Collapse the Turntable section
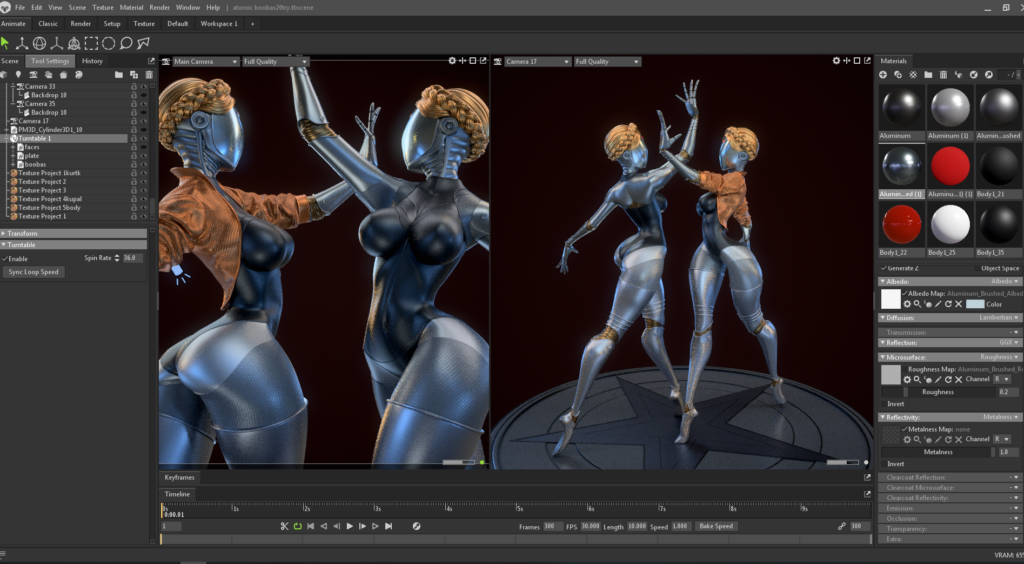The width and height of the screenshot is (1024, 564). point(4,244)
